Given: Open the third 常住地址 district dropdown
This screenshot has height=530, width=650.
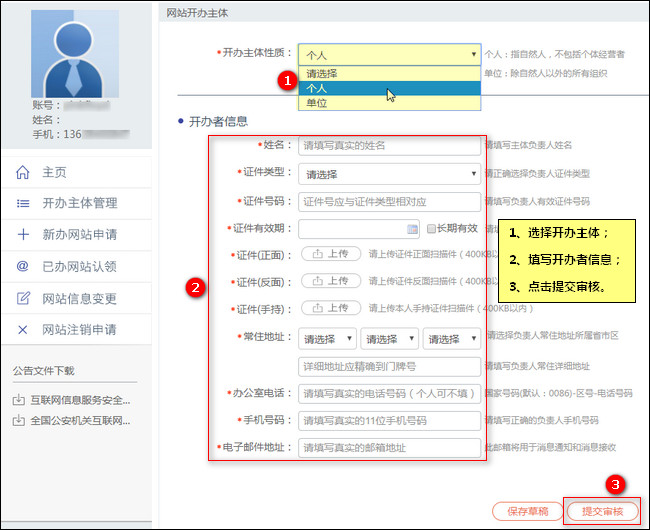Looking at the screenshot, I should [452, 339].
